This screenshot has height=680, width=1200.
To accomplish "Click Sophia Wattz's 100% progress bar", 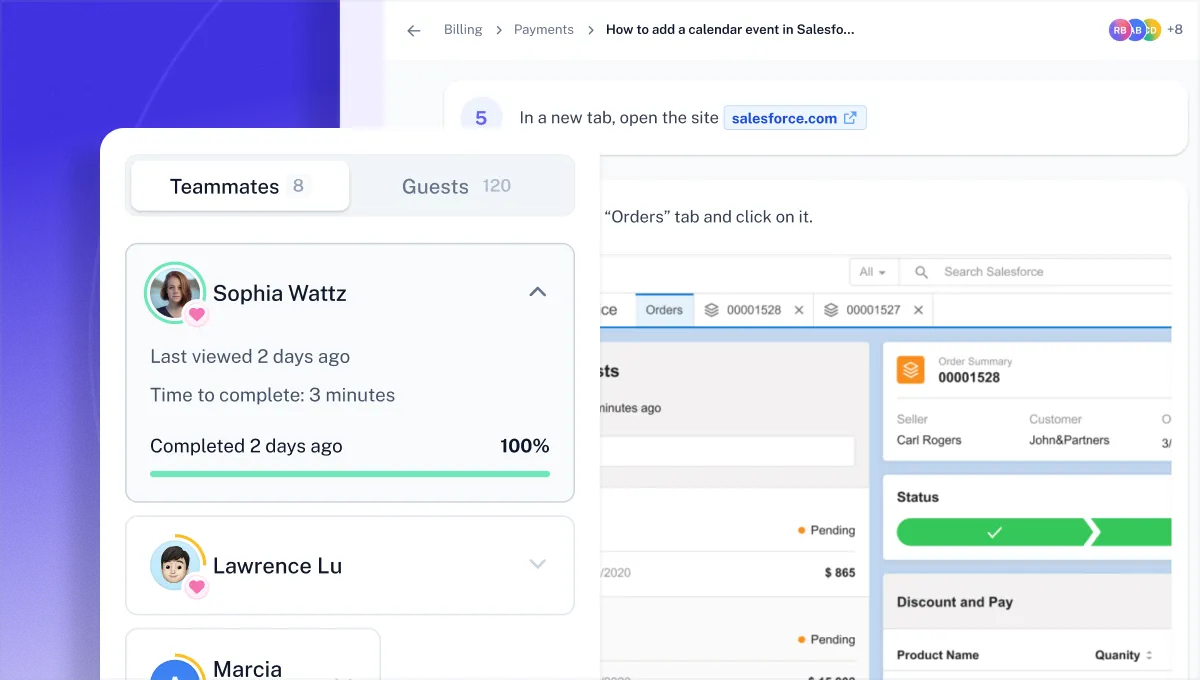I will (349, 474).
